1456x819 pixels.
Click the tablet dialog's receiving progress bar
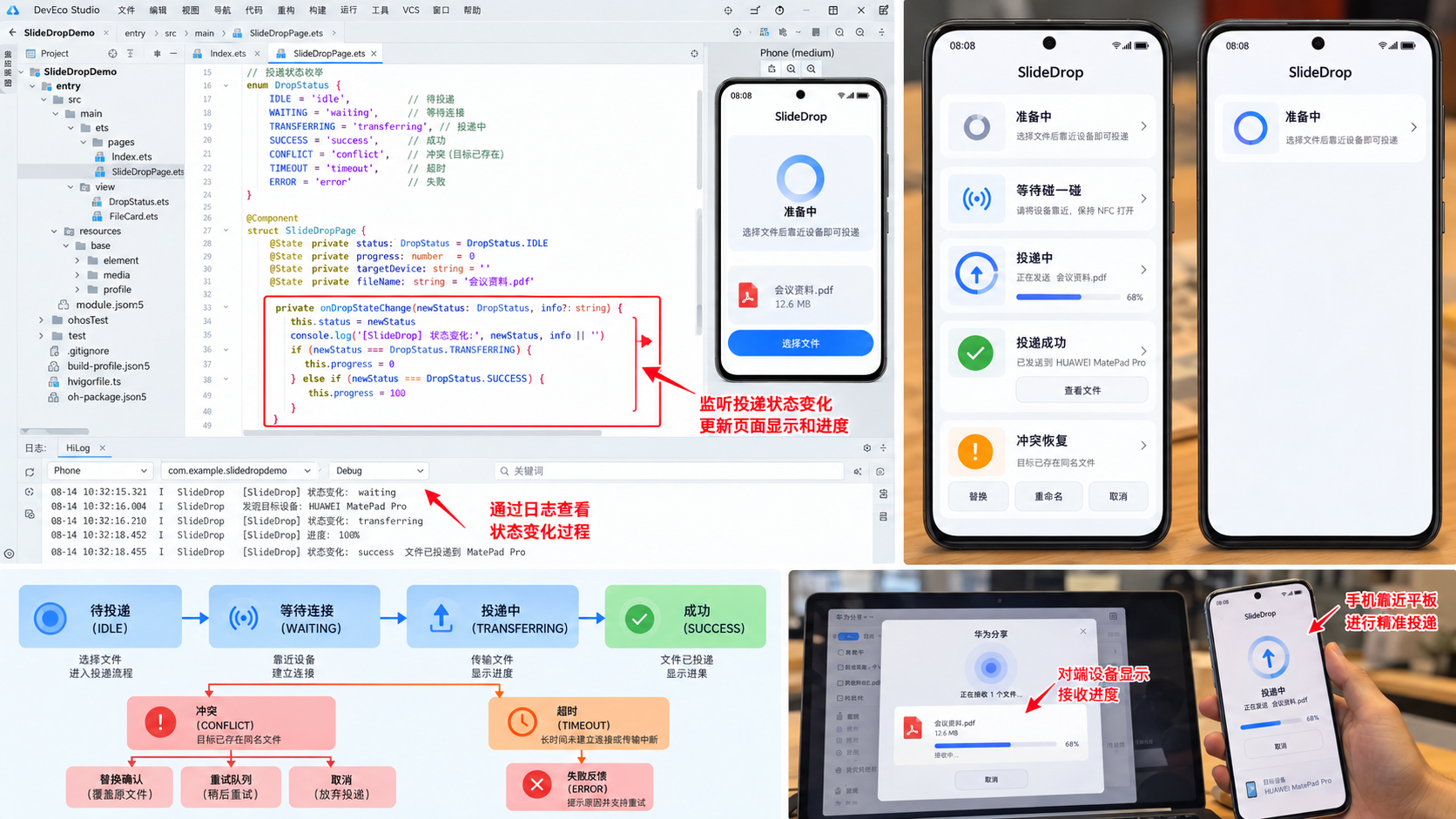coord(994,745)
